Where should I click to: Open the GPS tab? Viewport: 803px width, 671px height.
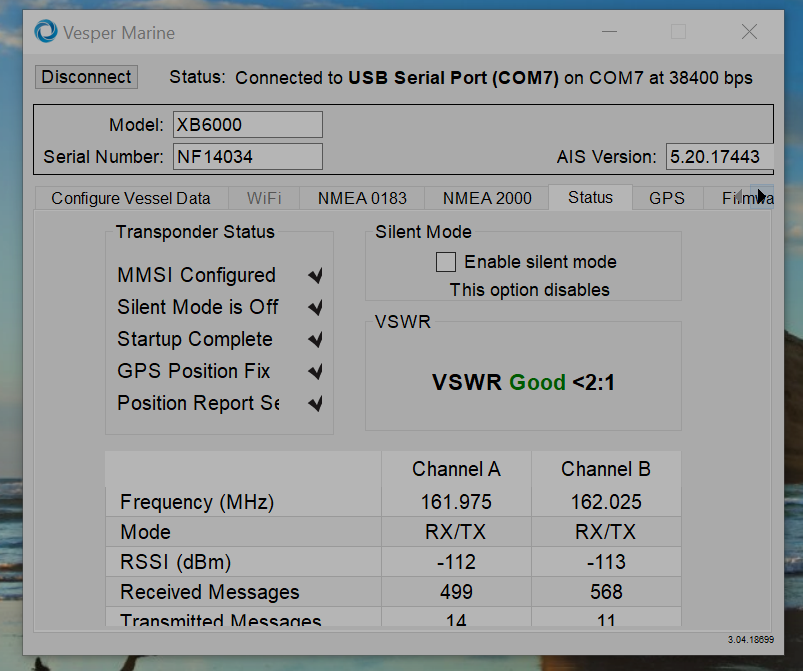(667, 198)
